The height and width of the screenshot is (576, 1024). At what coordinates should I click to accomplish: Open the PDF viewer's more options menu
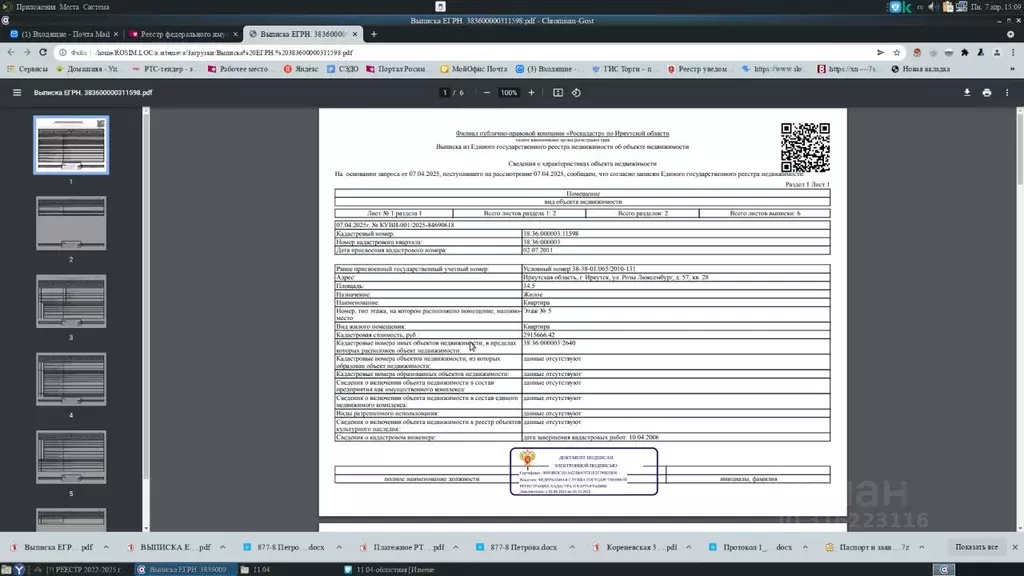1008,92
